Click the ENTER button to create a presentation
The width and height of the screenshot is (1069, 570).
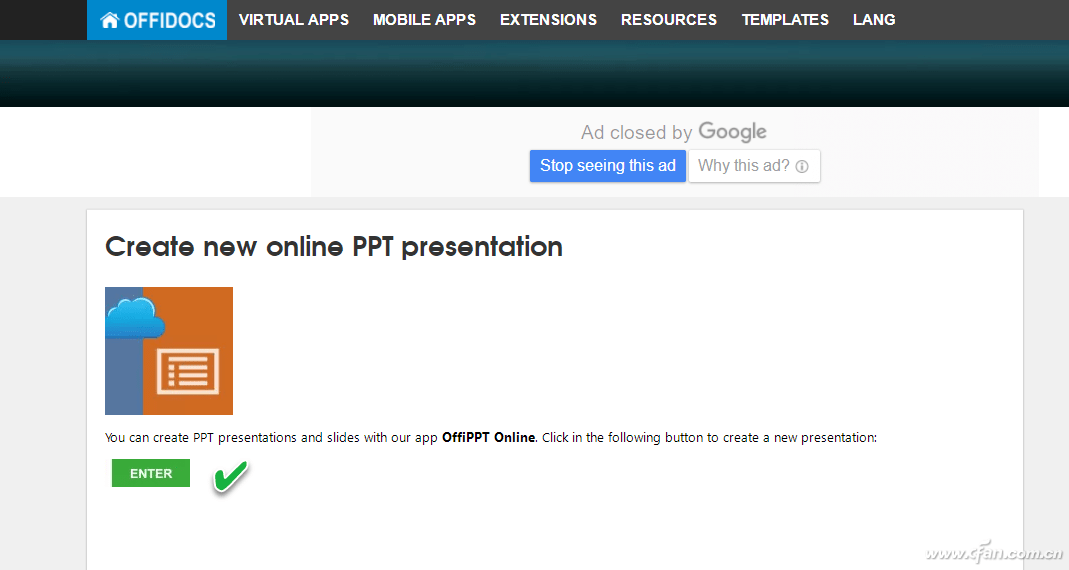point(151,473)
